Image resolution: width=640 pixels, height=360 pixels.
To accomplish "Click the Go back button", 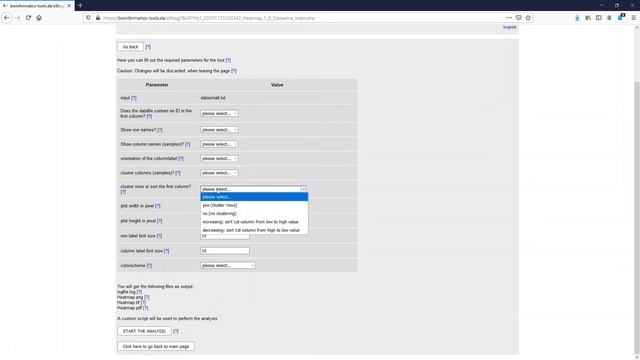I will pyautogui.click(x=130, y=47).
